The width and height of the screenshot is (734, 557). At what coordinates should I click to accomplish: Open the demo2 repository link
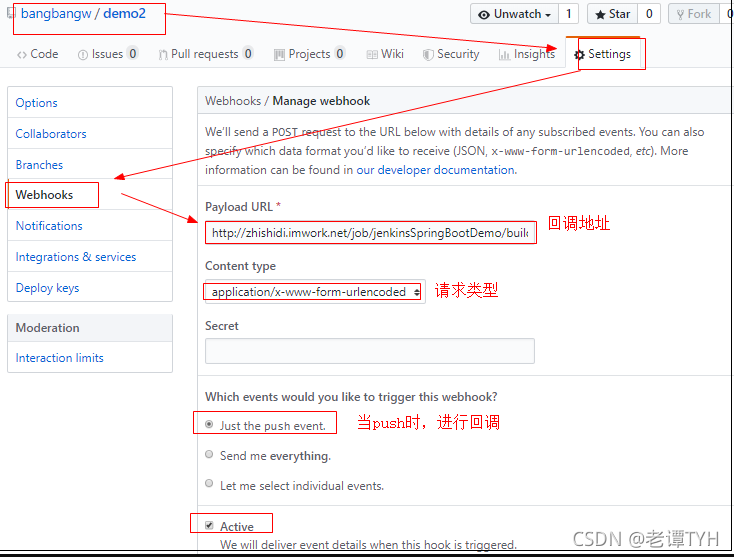124,14
